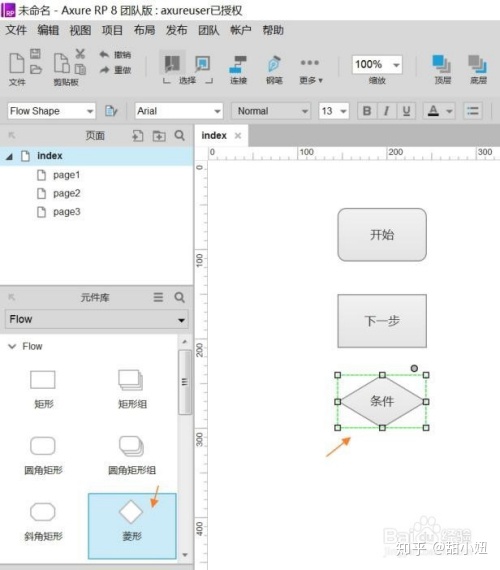Select the 圆角矩形组 widget

coord(132,456)
